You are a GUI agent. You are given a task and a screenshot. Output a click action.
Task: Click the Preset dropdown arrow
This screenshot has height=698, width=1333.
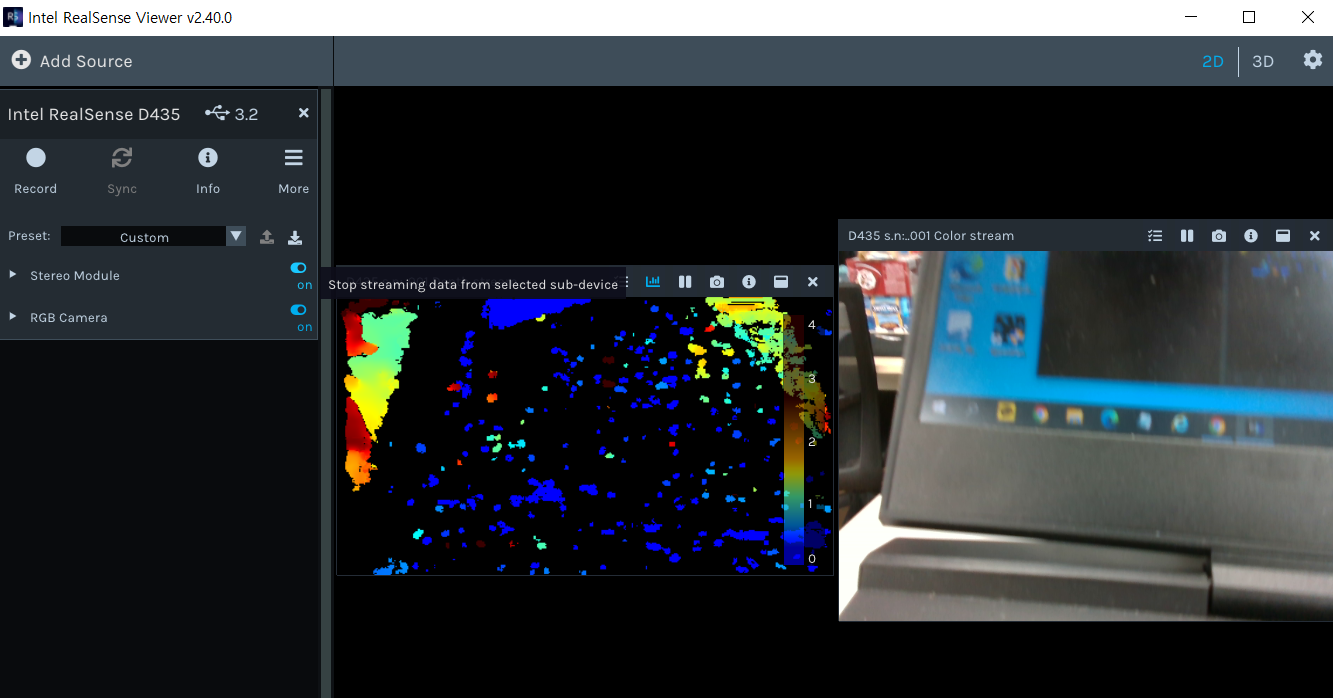pos(236,237)
